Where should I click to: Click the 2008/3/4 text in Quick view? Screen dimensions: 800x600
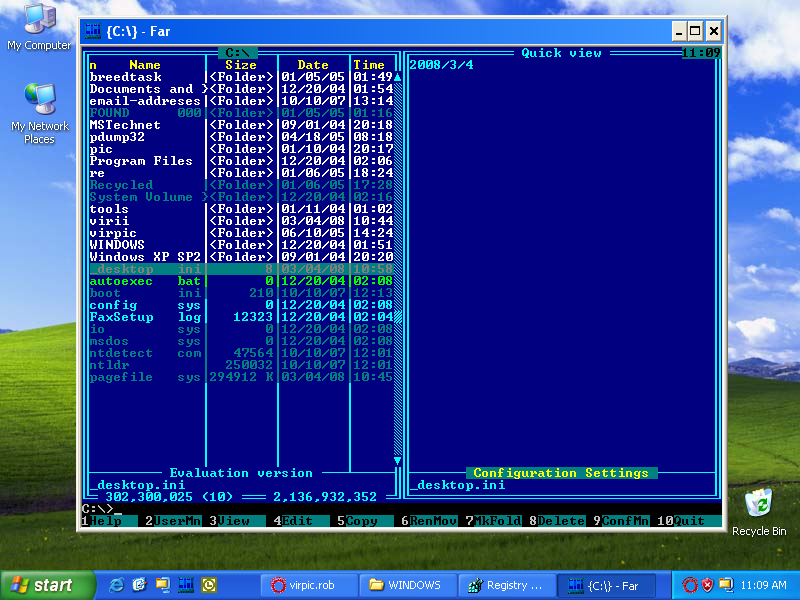click(441, 65)
